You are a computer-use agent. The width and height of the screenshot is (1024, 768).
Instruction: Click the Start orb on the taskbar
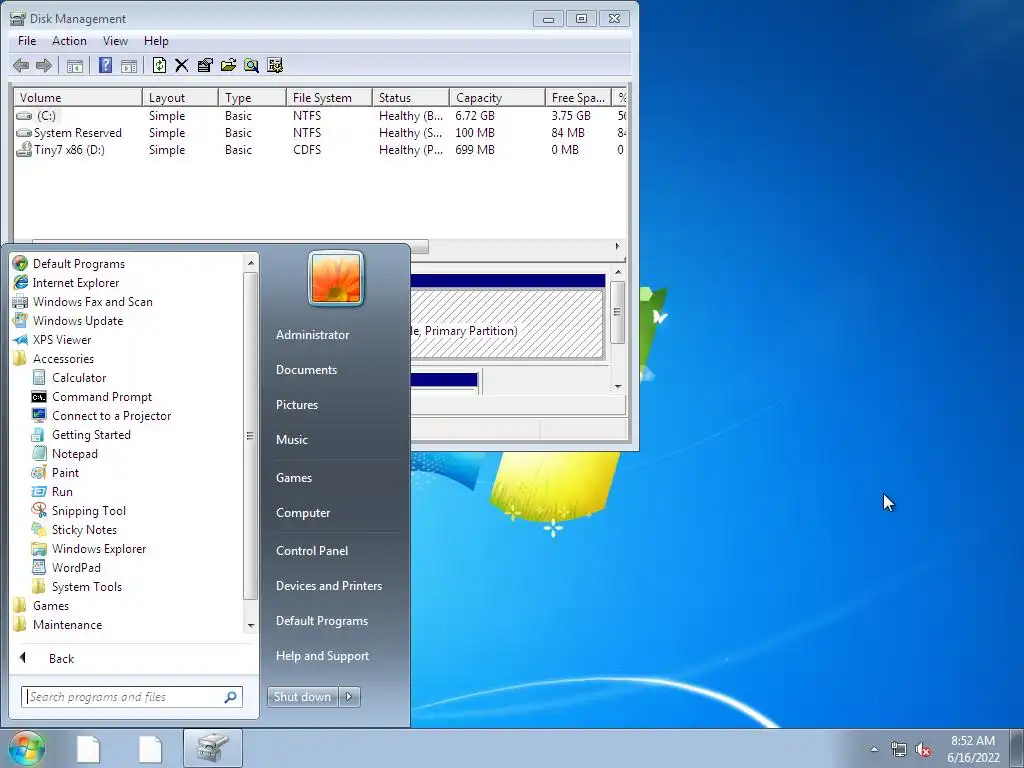point(27,748)
